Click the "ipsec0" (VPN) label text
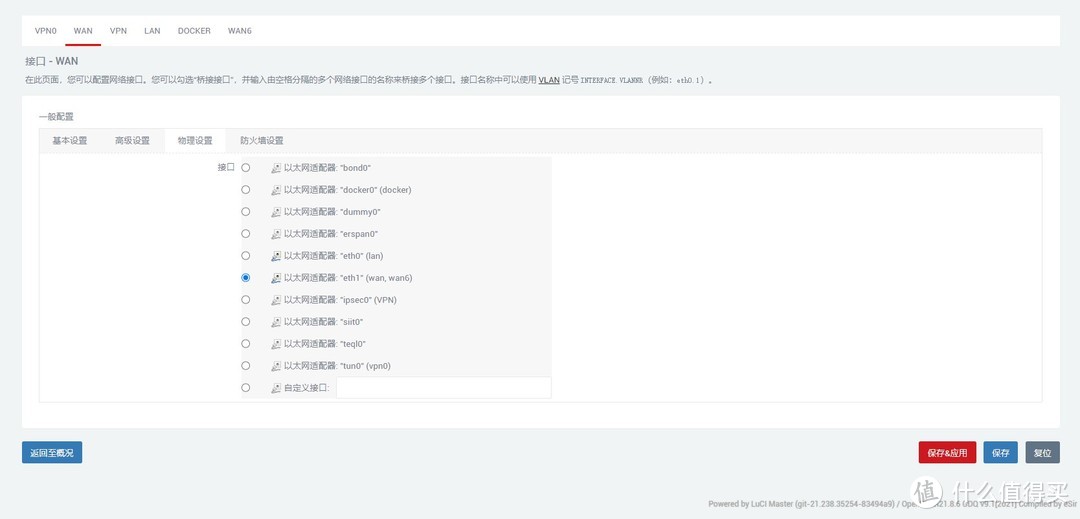Viewport: 1080px width, 519px height. [340, 300]
